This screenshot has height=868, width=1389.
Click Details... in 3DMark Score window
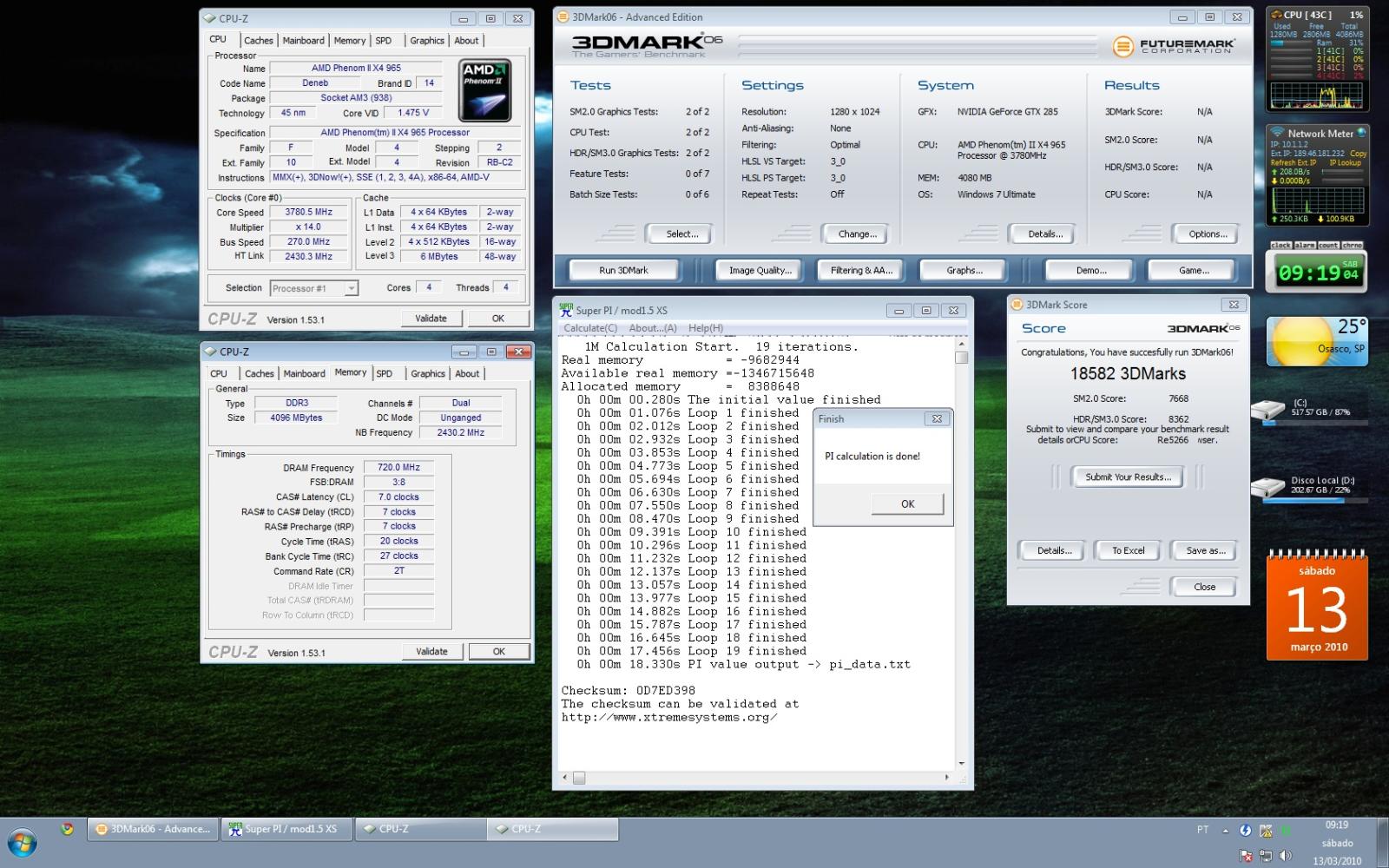(x=1054, y=550)
